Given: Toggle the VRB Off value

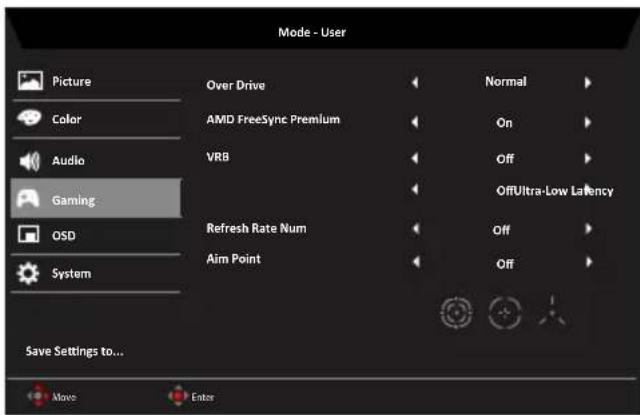Looking at the screenshot, I should pyautogui.click(x=505, y=158).
